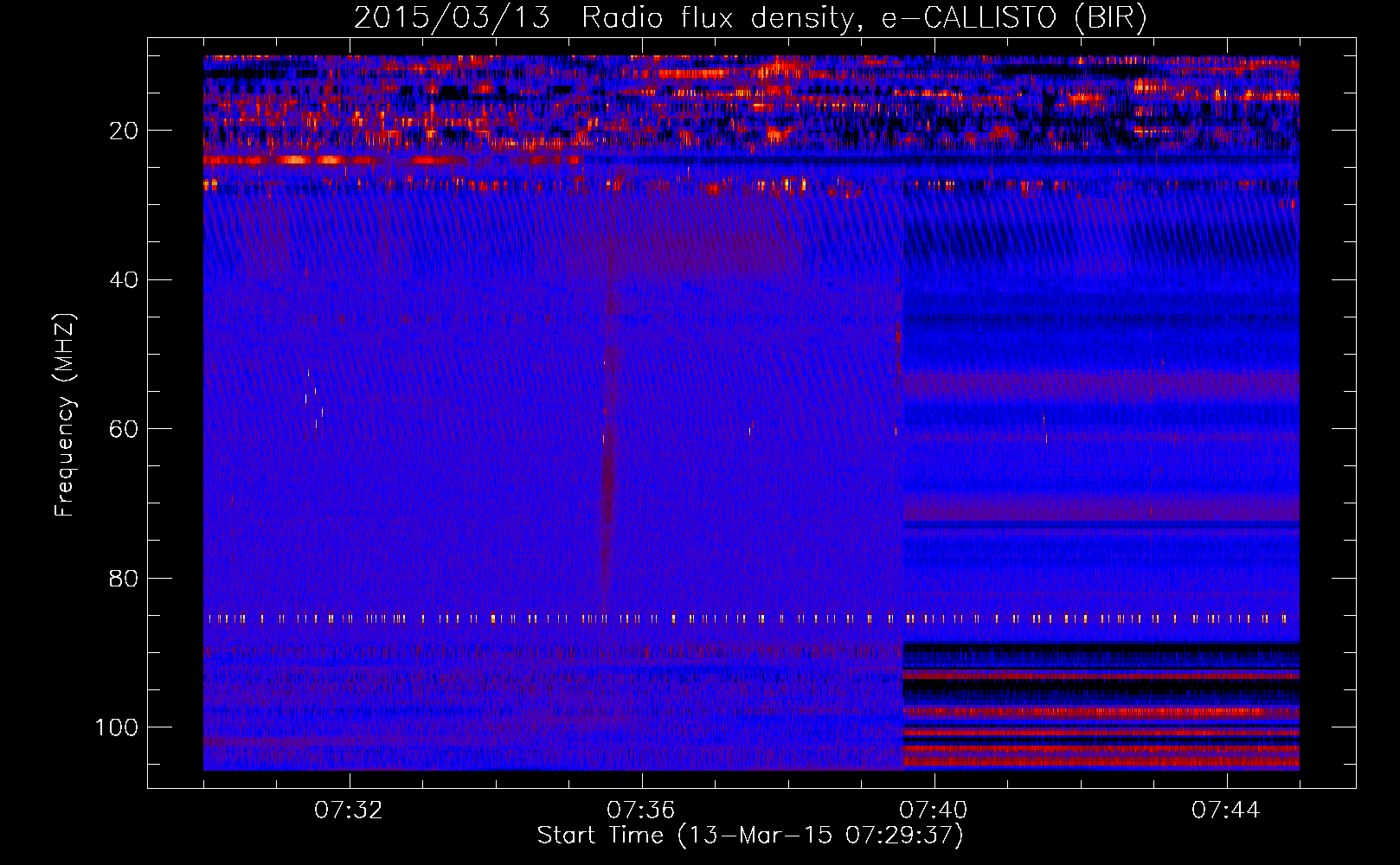Click the frequency tick label '20'
1400x865 pixels.
pyautogui.click(x=124, y=131)
